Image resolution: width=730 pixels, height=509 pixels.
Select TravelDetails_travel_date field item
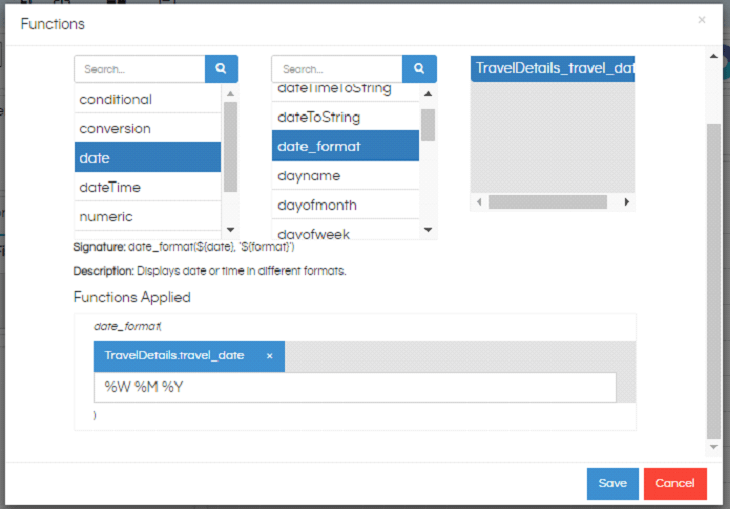click(x=553, y=68)
